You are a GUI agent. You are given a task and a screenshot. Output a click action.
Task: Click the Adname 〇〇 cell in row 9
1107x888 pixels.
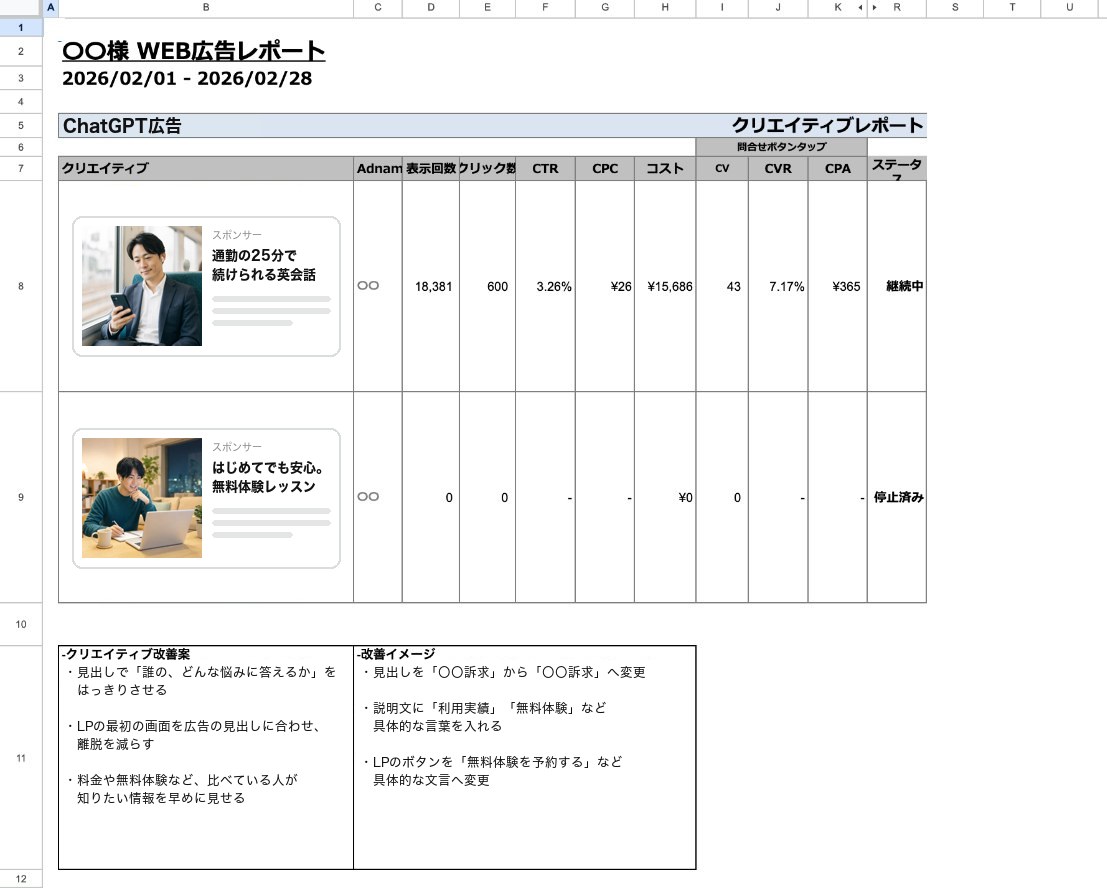coord(378,497)
